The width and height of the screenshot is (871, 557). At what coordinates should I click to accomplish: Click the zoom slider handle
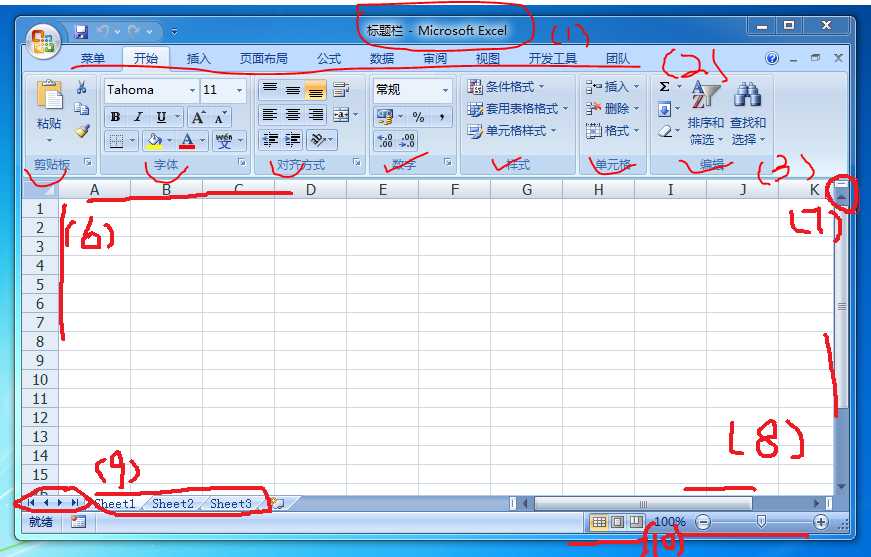click(x=762, y=521)
